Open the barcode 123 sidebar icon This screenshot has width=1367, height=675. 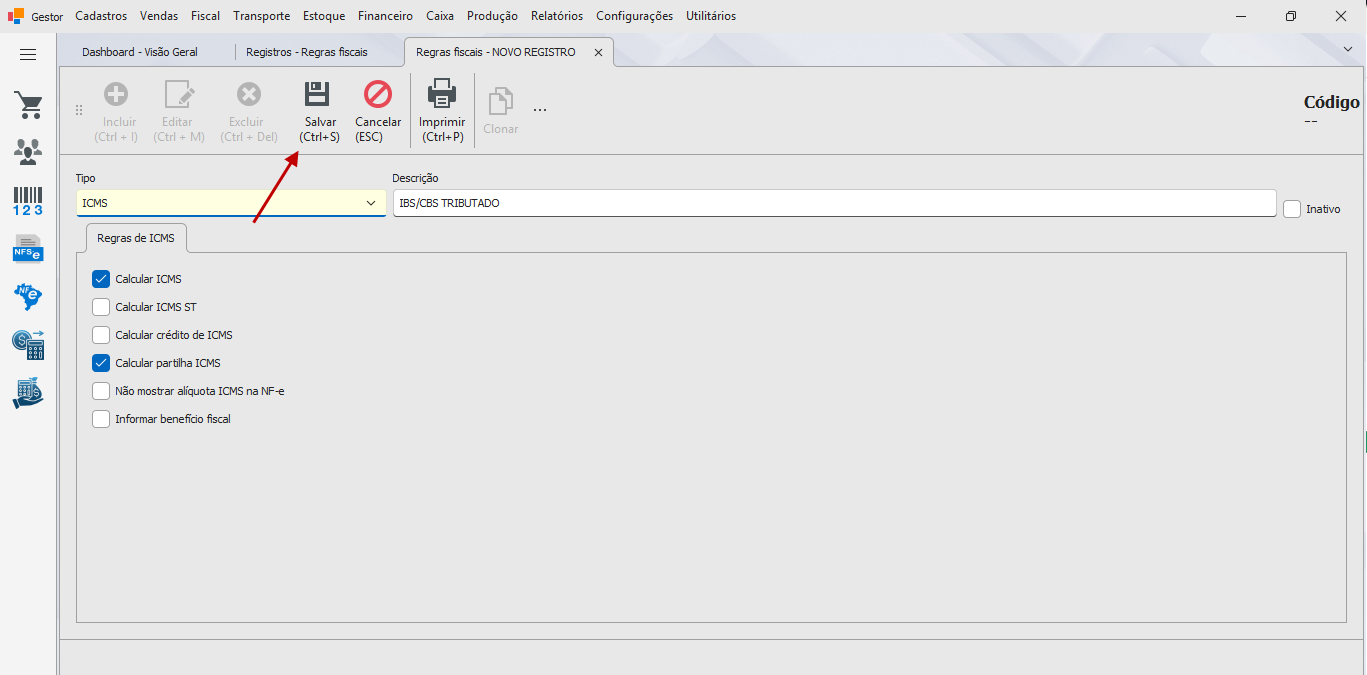(x=28, y=201)
